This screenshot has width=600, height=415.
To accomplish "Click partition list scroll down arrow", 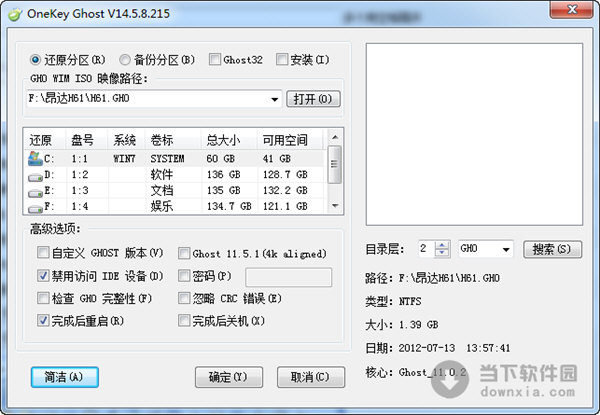I will click(335, 206).
